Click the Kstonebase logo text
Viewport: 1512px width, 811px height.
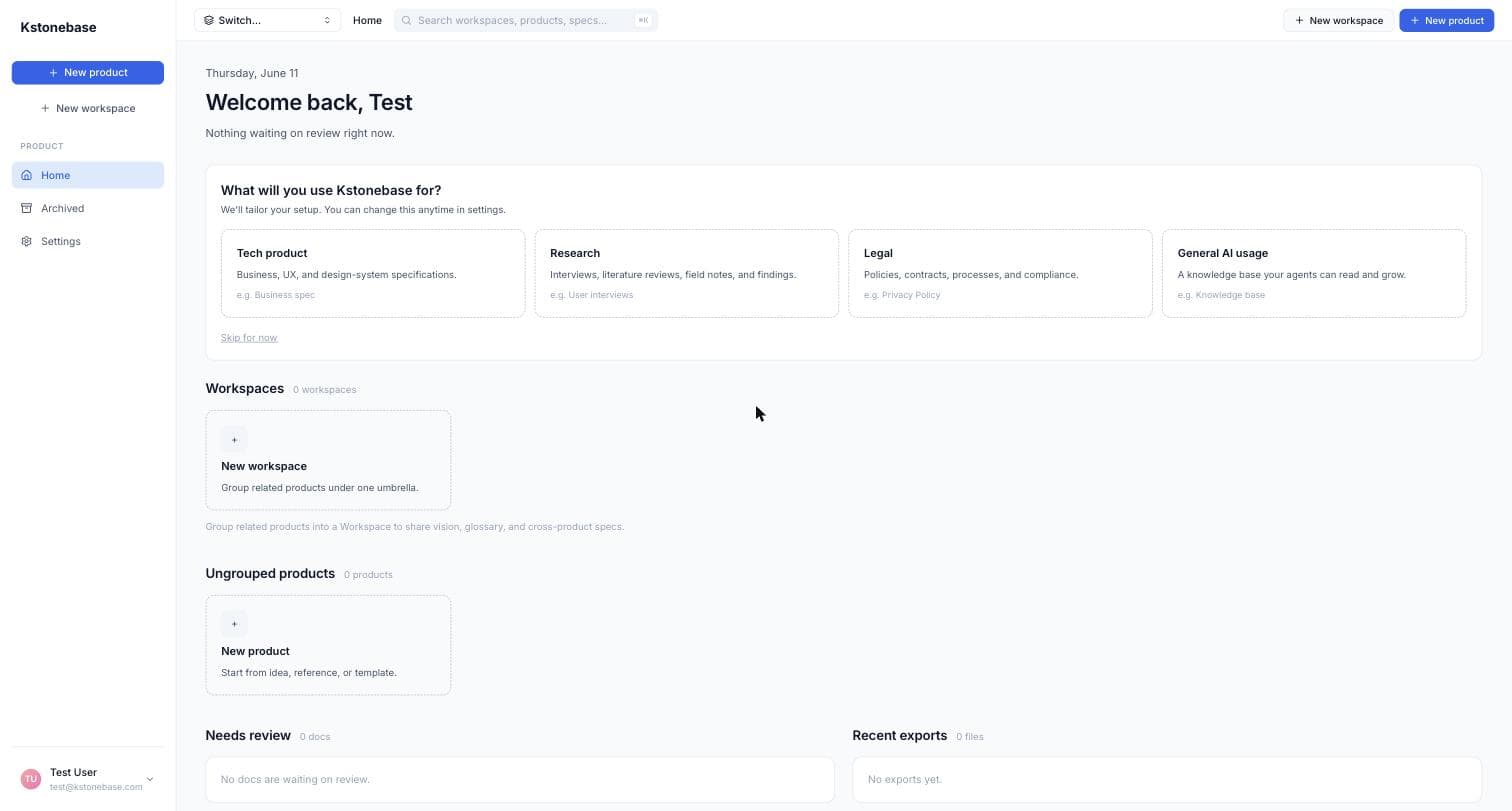[x=58, y=27]
